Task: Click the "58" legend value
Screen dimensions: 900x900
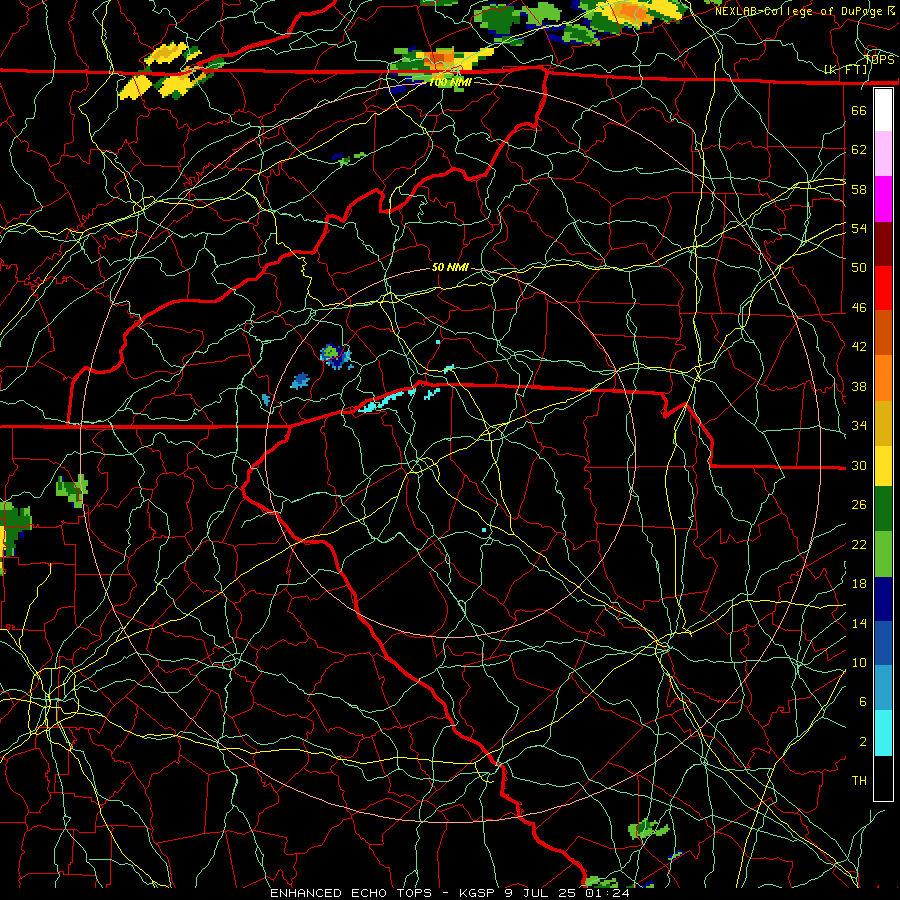Action: (x=859, y=189)
